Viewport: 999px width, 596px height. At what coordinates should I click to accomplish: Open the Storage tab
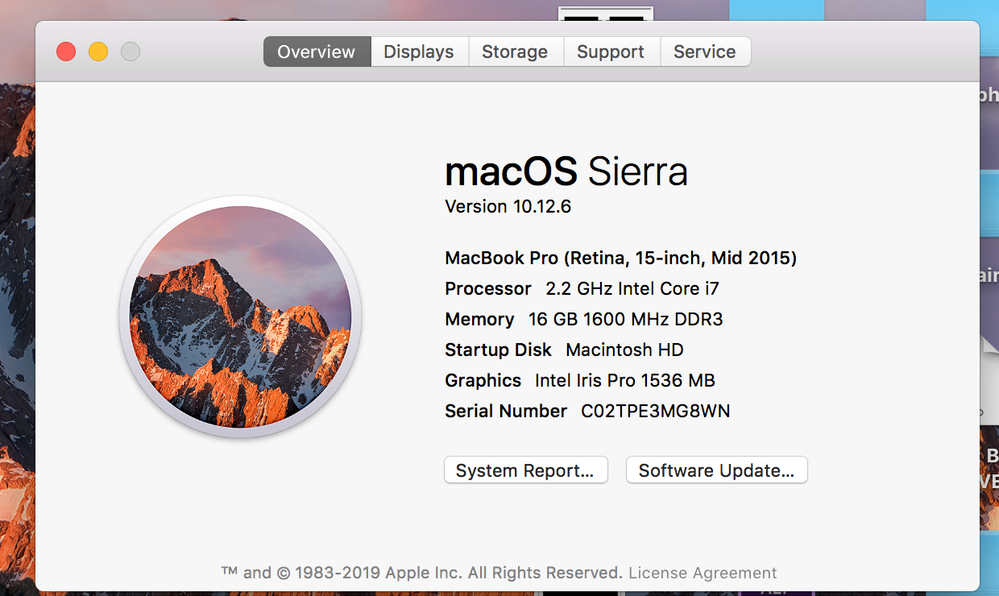pyautogui.click(x=515, y=52)
